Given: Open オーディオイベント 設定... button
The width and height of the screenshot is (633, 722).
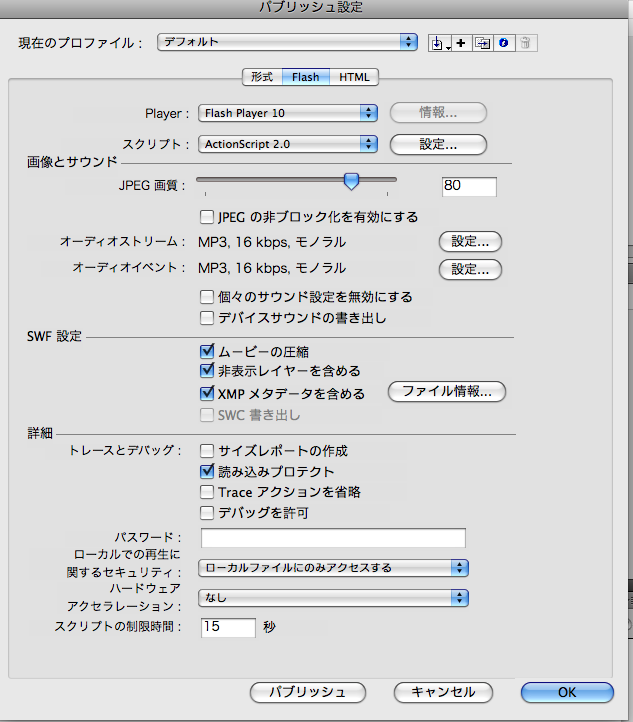Looking at the screenshot, I should click(470, 269).
